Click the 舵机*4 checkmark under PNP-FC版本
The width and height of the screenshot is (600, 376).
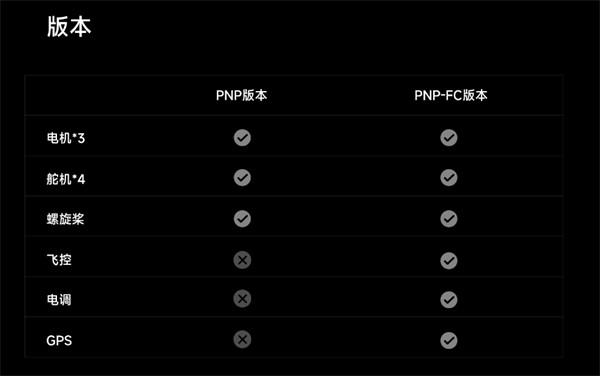pyautogui.click(x=449, y=177)
